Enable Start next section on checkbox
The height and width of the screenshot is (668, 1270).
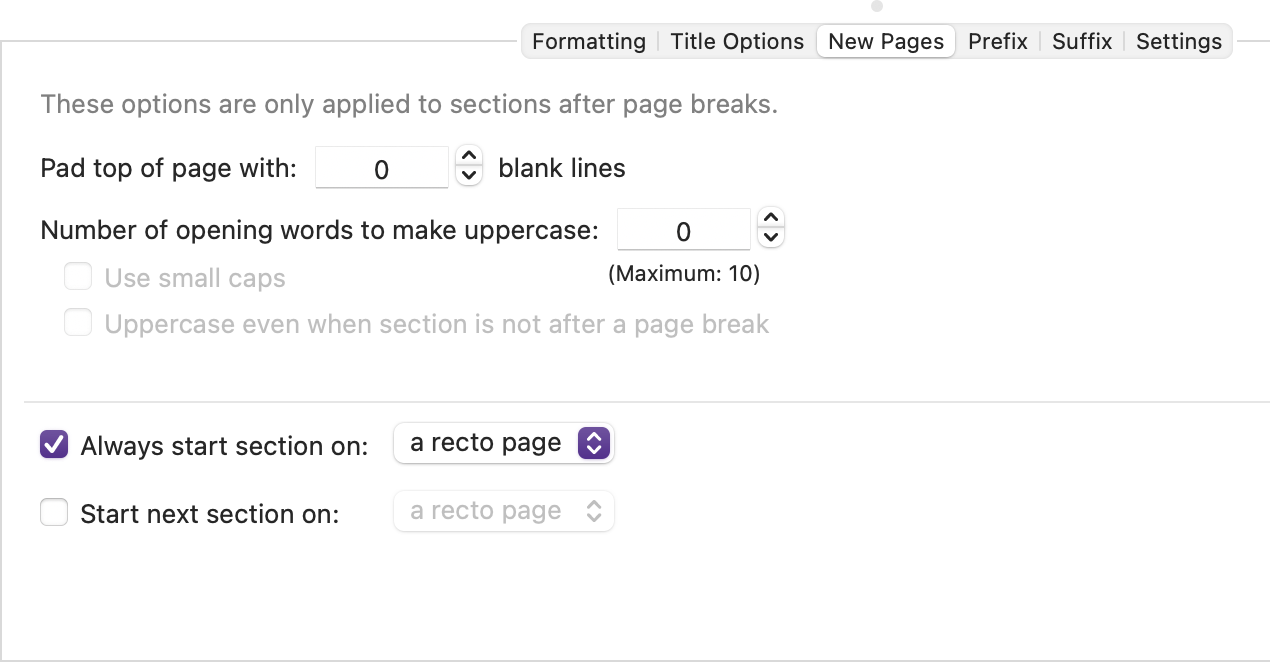click(54, 513)
